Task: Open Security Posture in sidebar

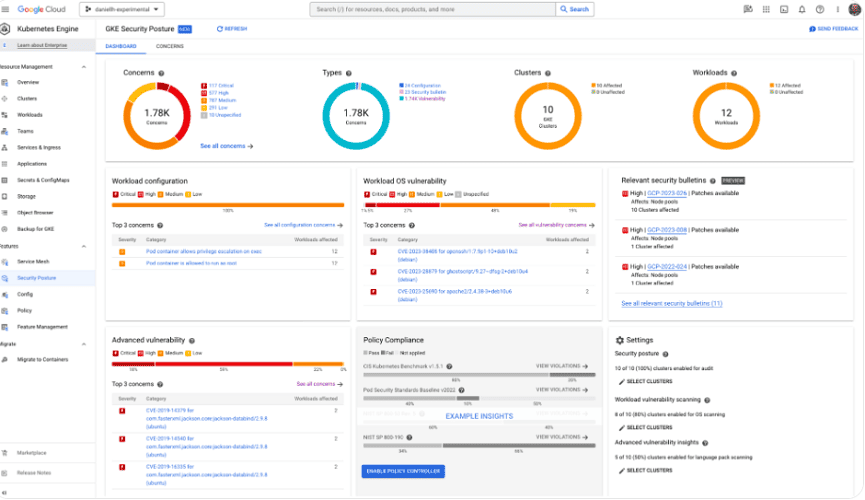Action: [x=47, y=278]
